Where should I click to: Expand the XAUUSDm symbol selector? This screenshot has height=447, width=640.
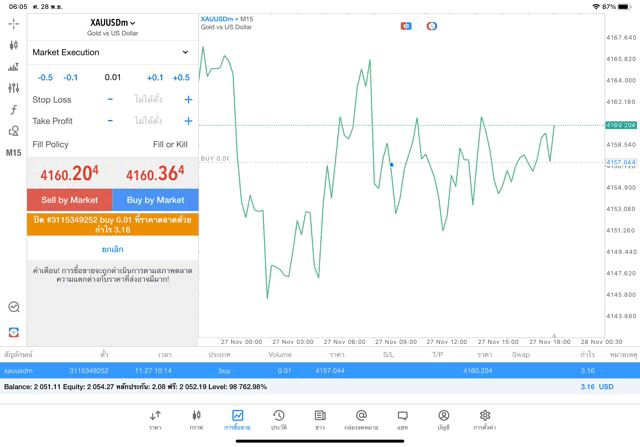click(x=112, y=23)
